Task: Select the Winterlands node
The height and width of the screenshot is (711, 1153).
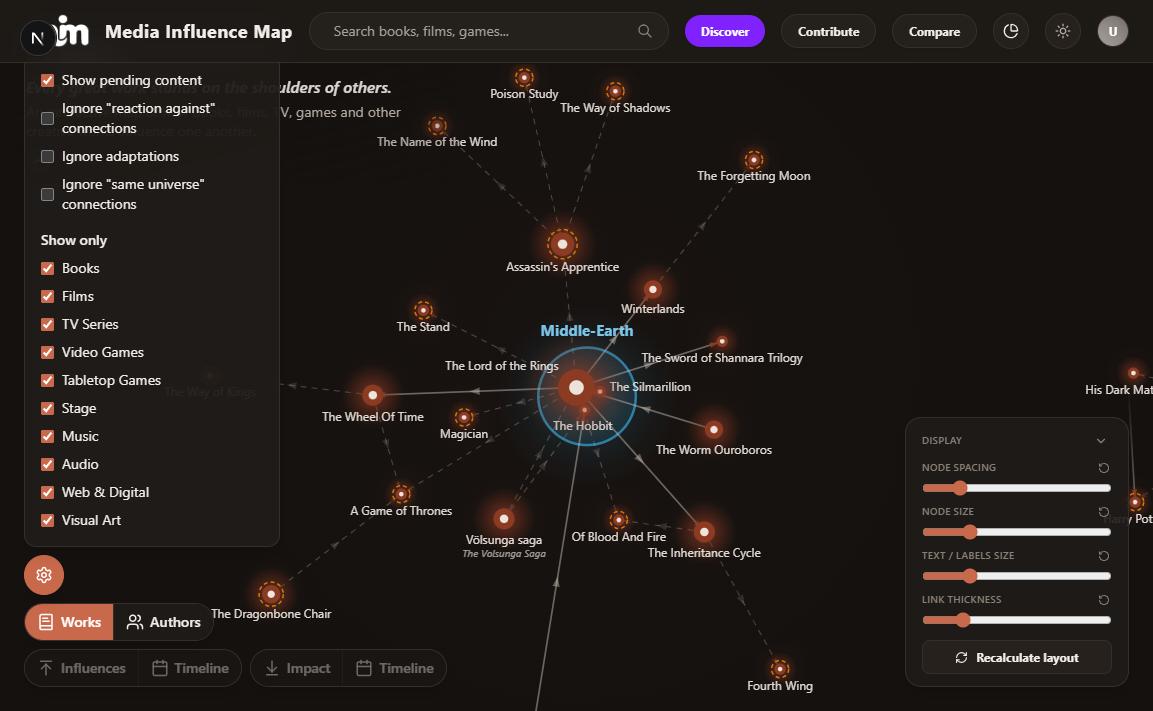Action: tap(653, 290)
